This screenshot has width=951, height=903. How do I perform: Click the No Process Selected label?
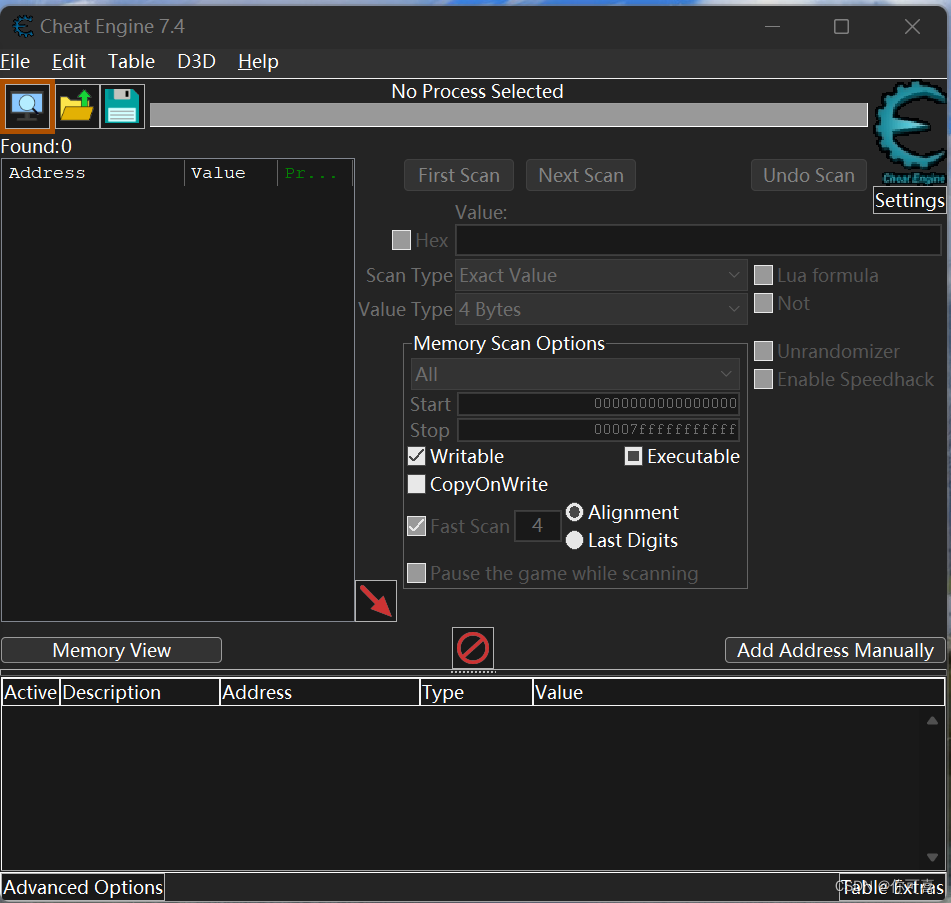[477, 91]
